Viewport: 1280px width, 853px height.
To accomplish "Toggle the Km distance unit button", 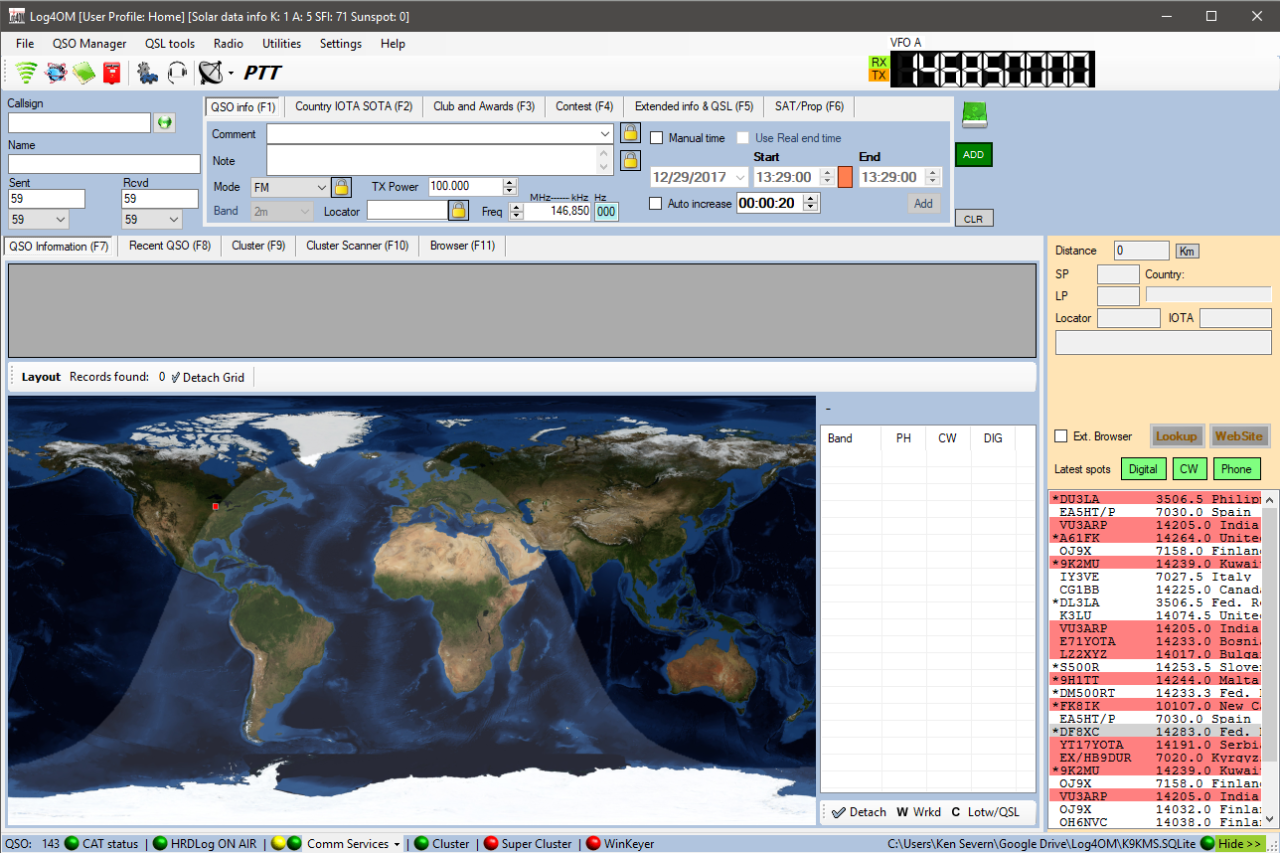I will [1187, 251].
